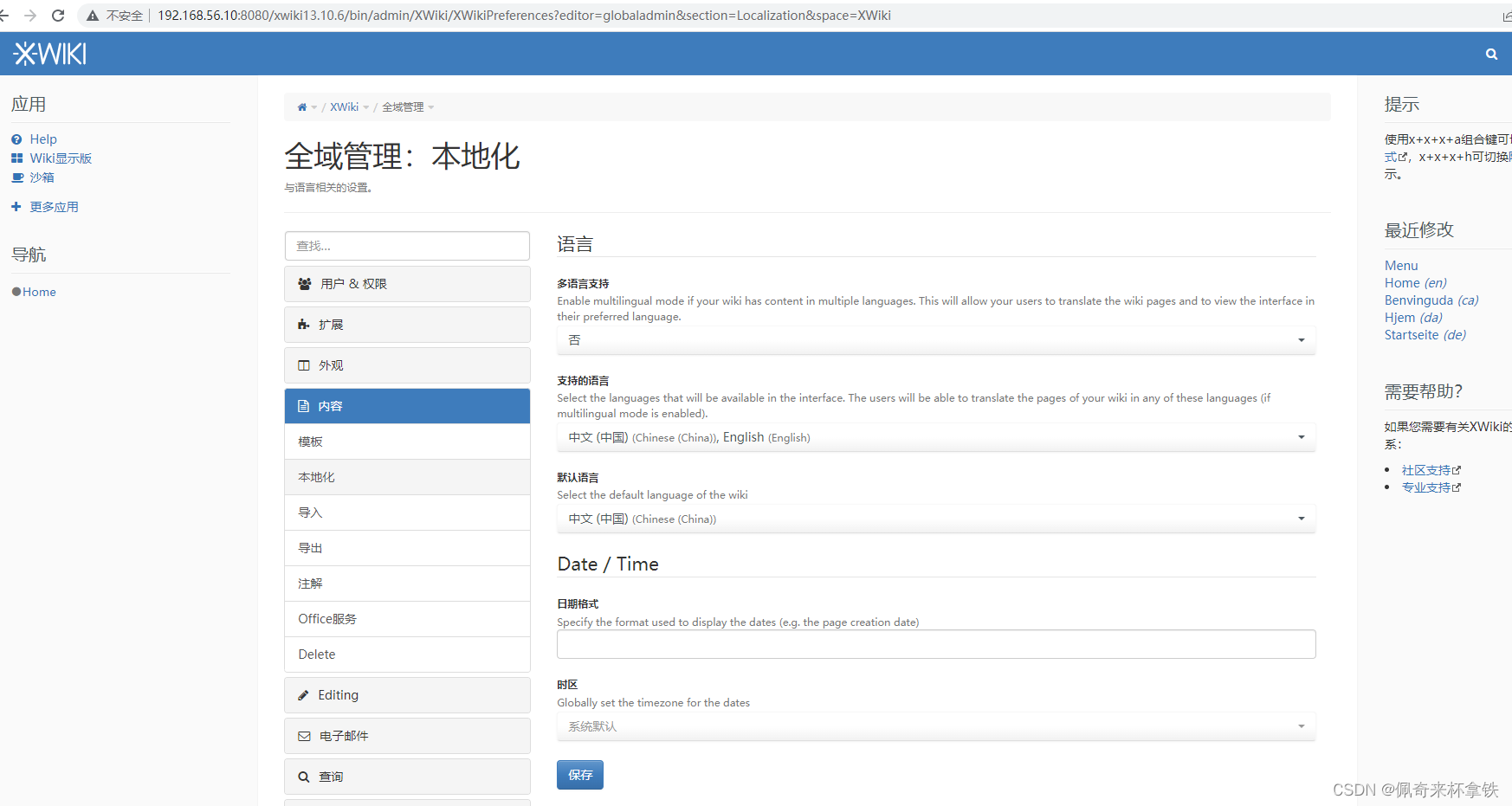Click the puzzle icon in 扩展
The width and height of the screenshot is (1512, 806).
(304, 325)
